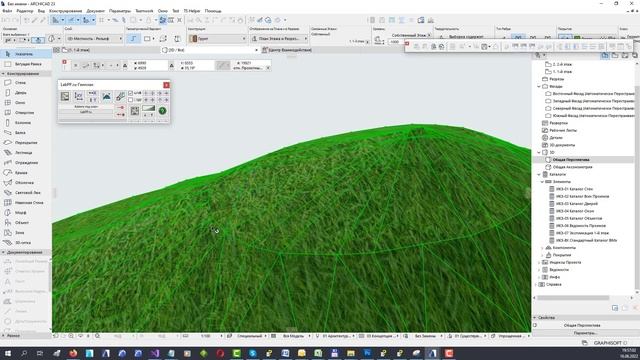Viewport: 640px width, 360px height.
Task: Choose the 3D-сетка (Mesh) tool
Action: point(23,242)
